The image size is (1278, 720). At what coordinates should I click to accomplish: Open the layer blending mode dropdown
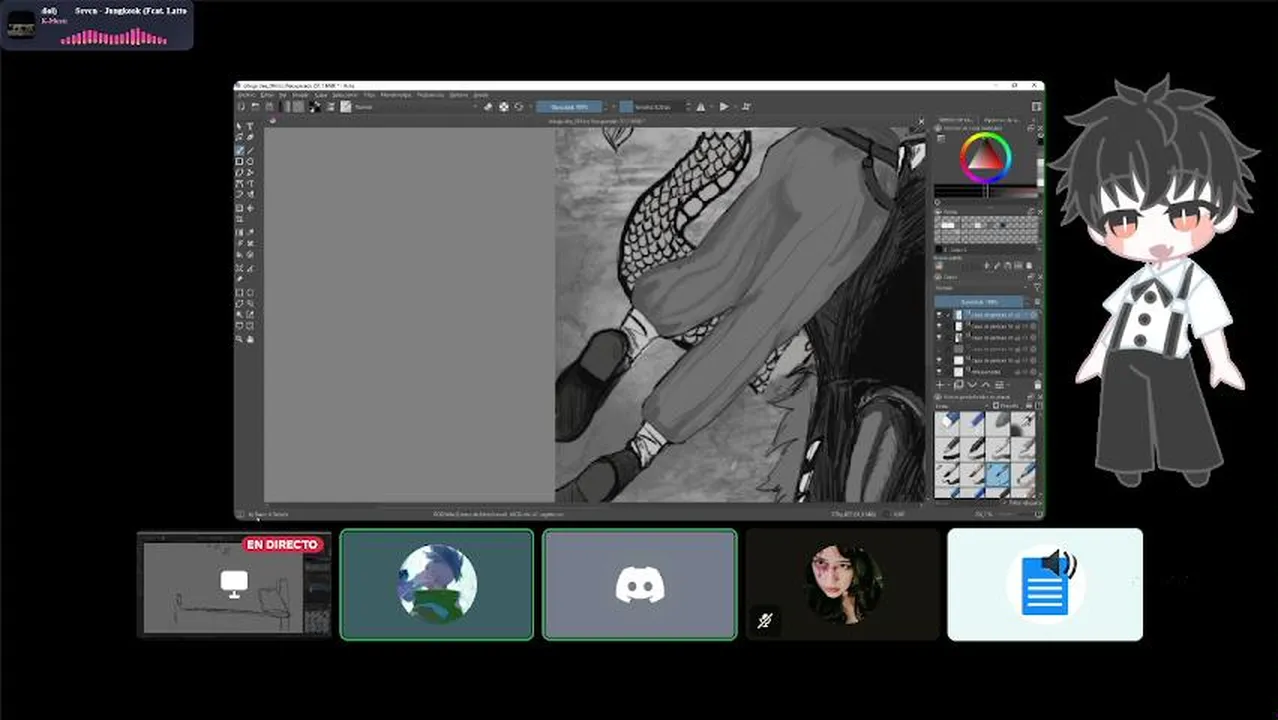click(x=982, y=287)
